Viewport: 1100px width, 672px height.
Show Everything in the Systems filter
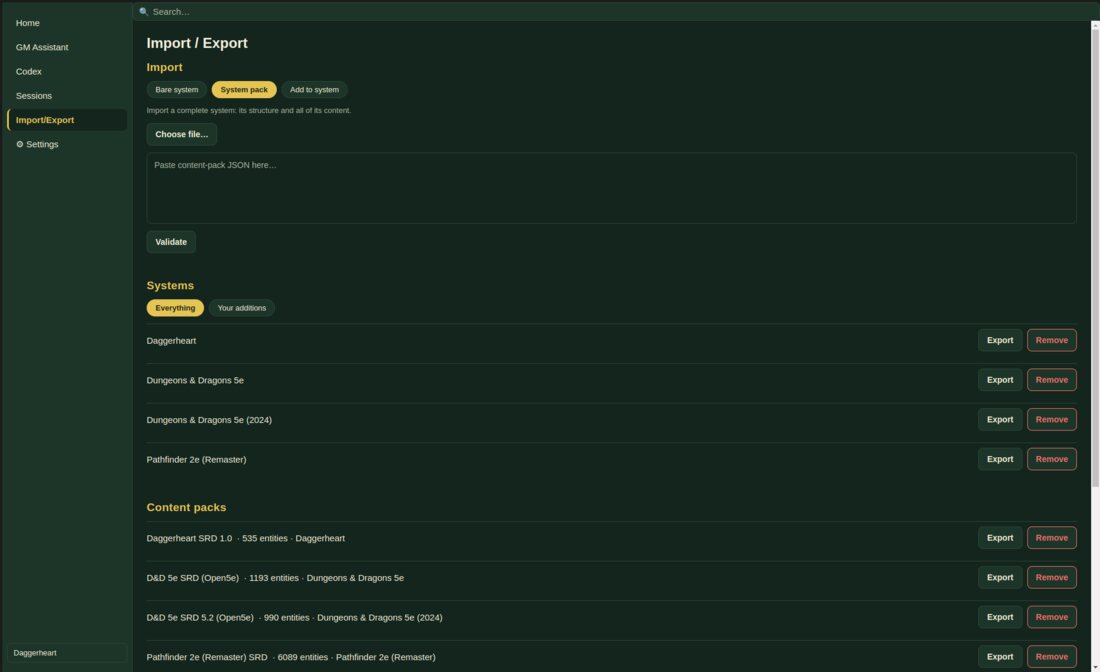pos(175,308)
